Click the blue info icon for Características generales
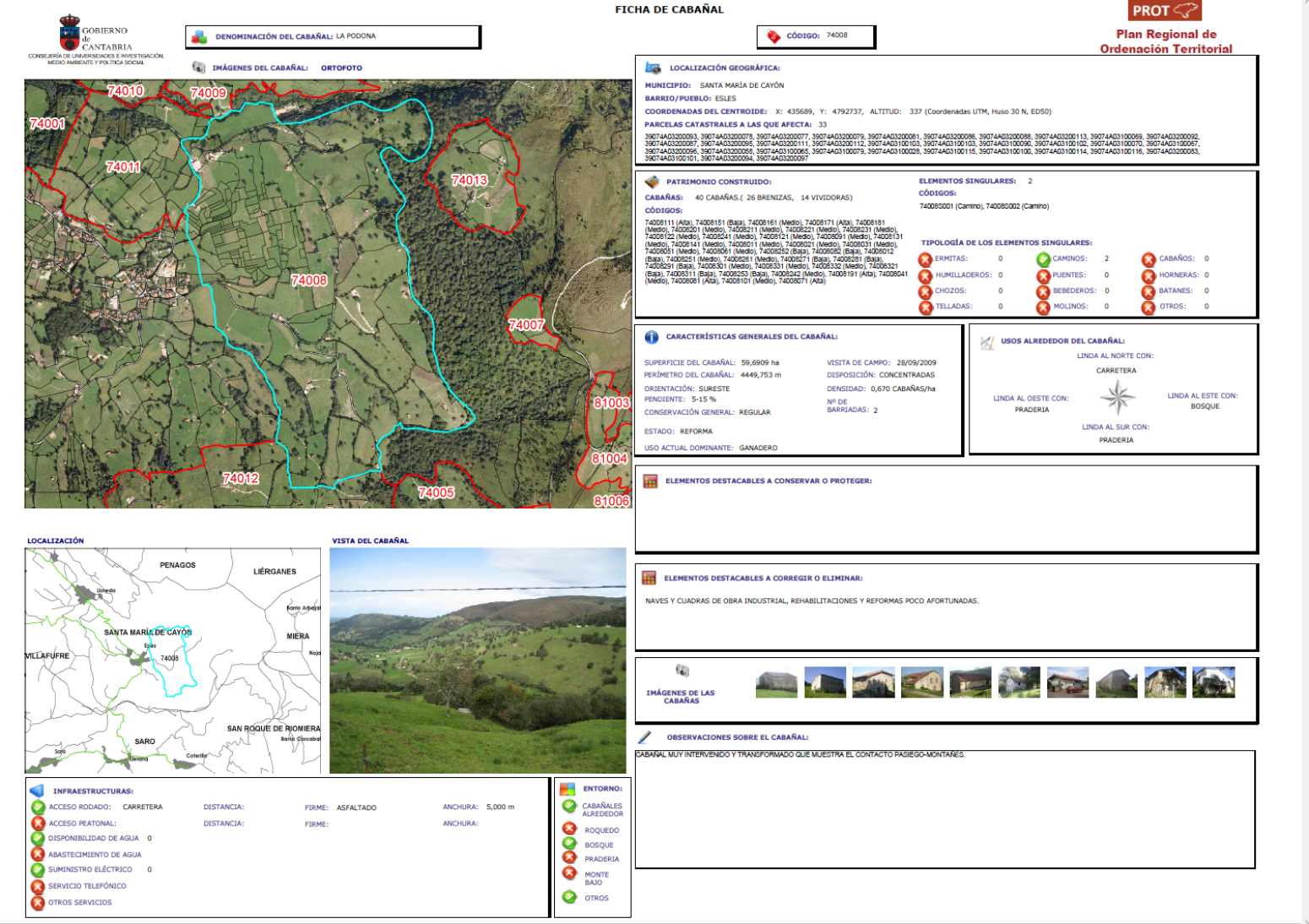 click(651, 337)
